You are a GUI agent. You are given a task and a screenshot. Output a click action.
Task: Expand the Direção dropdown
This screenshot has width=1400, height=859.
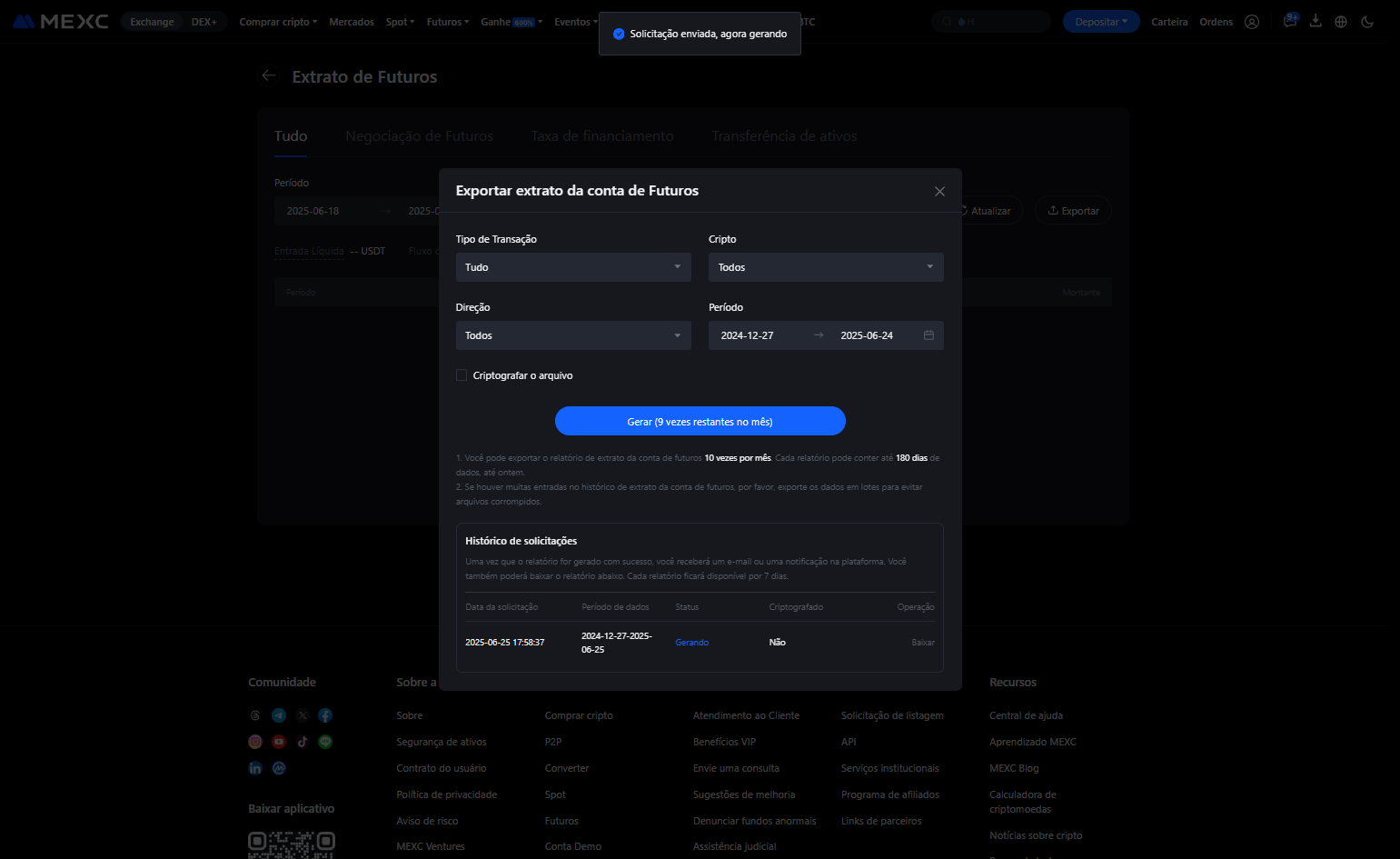pyautogui.click(x=573, y=335)
